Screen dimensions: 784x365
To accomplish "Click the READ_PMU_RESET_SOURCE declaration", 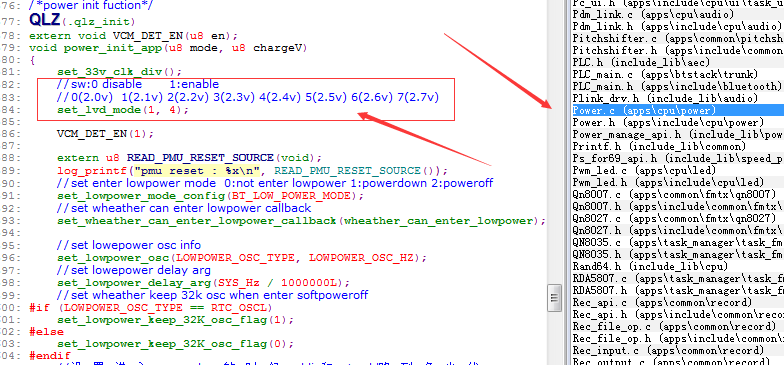I will pyautogui.click(x=200, y=158).
